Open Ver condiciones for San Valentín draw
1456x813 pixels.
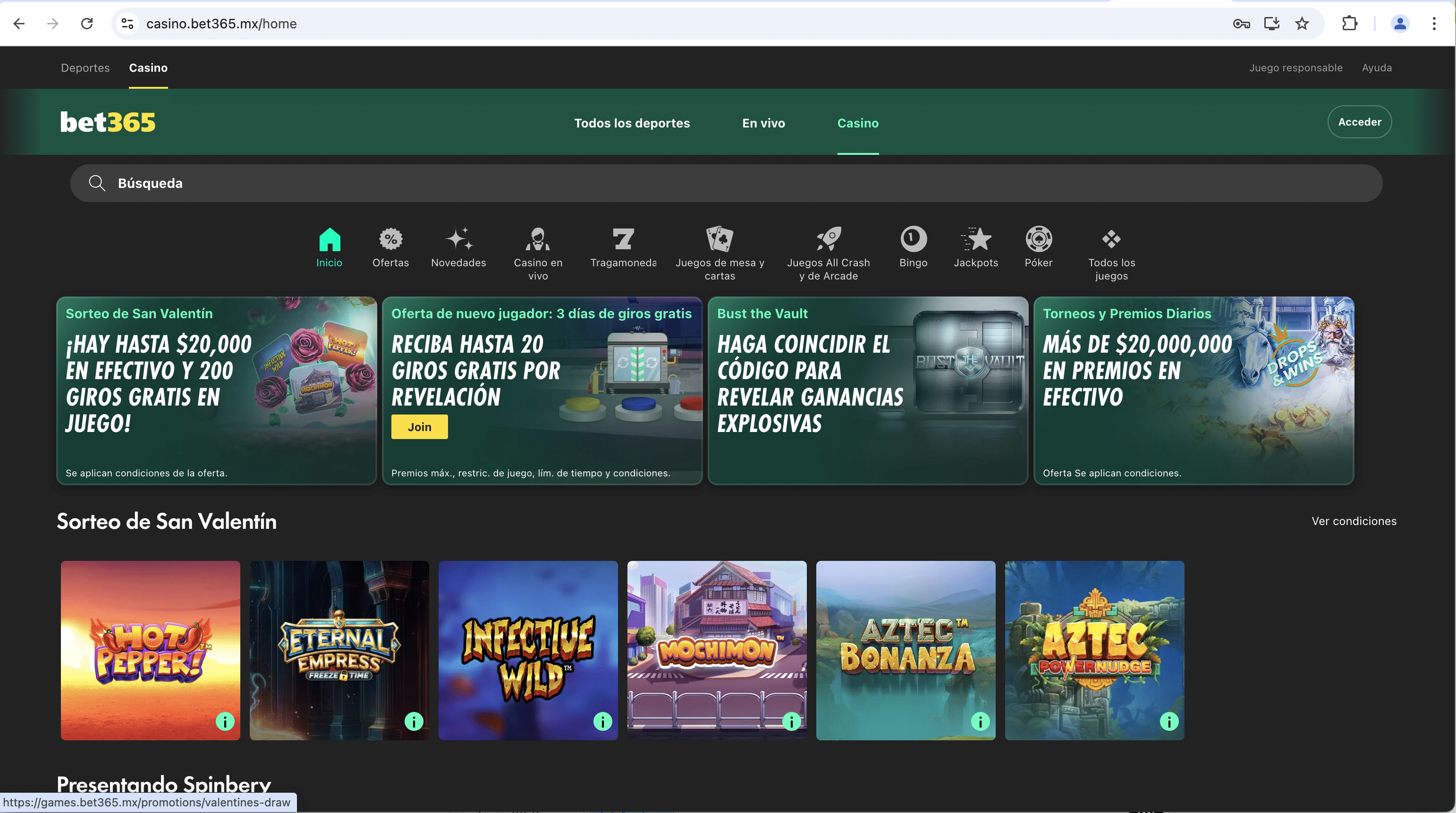pos(1354,521)
